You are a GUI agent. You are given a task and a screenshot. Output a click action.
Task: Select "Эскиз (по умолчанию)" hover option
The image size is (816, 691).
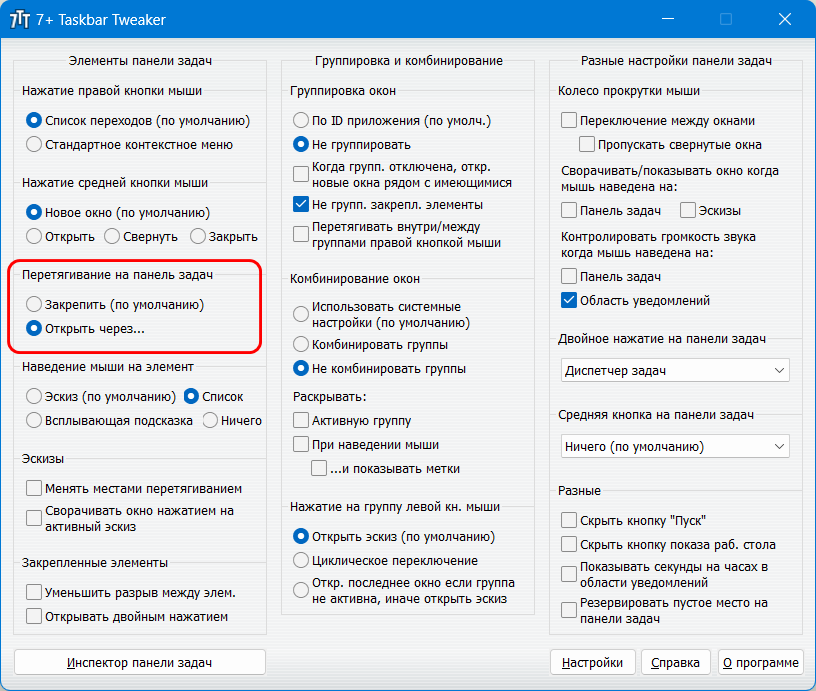click(x=34, y=396)
